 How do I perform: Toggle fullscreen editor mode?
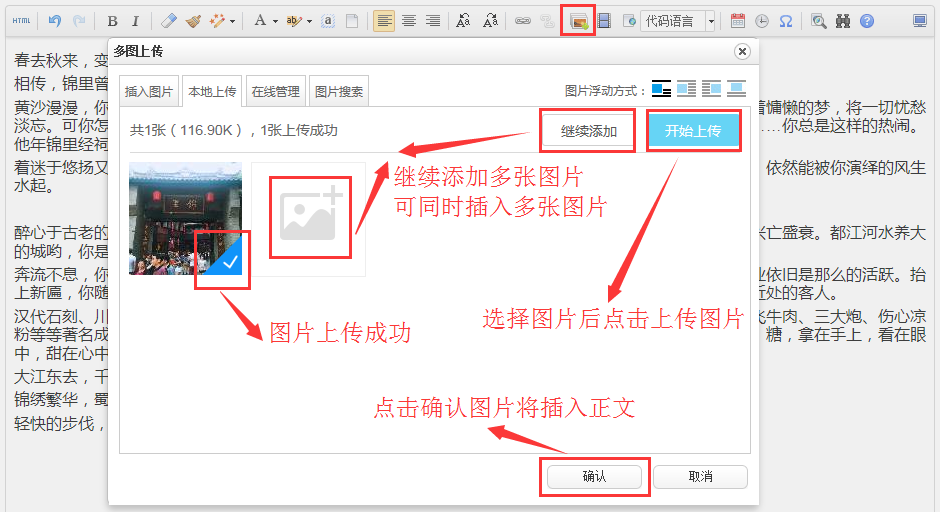[920, 21]
